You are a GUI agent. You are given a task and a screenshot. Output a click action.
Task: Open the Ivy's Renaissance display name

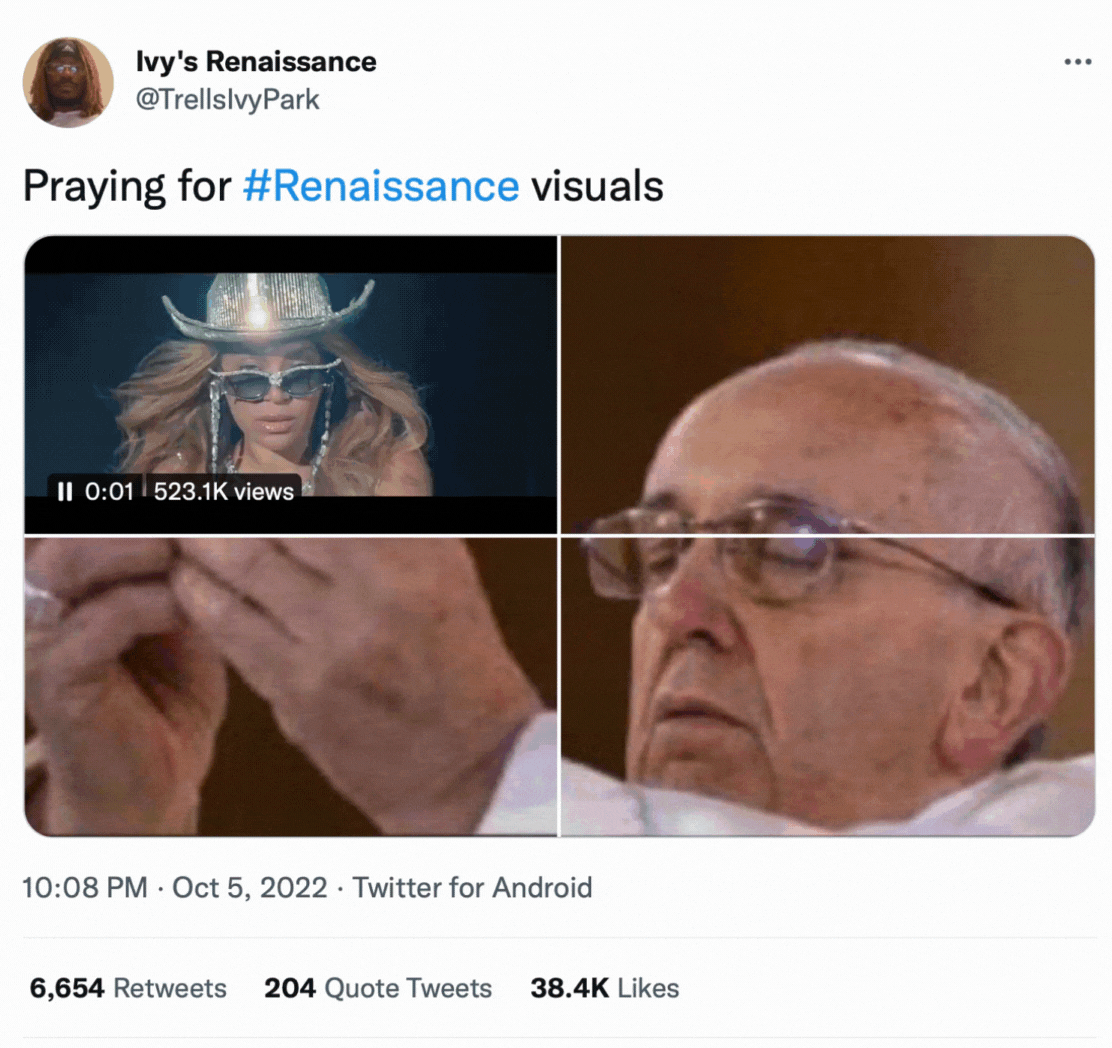point(256,62)
